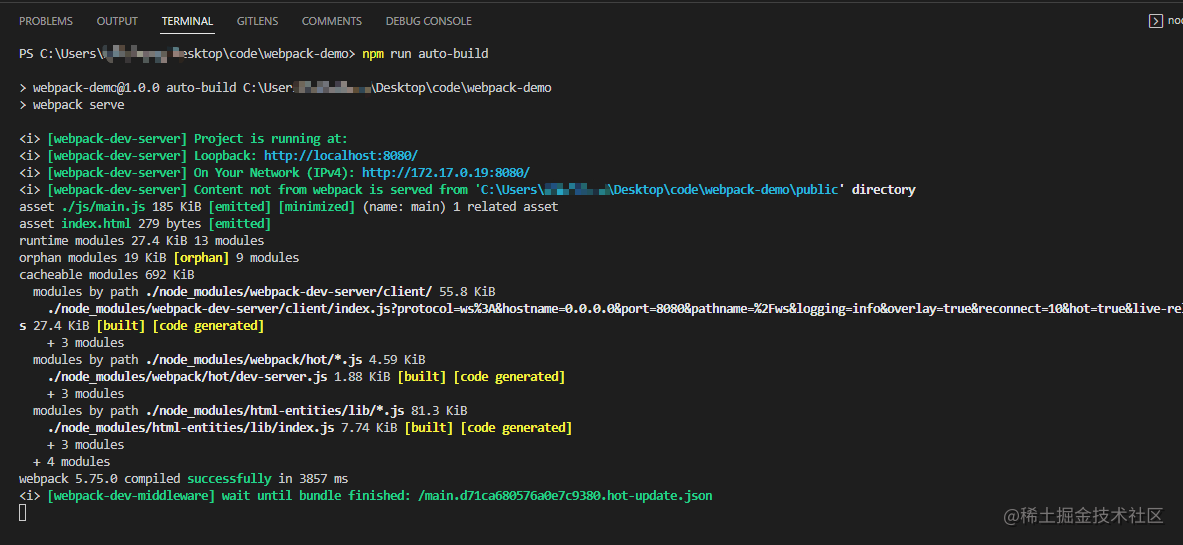The image size is (1183, 545).
Task: Click the webpack-dev-server/client/ path text
Action: tap(289, 291)
